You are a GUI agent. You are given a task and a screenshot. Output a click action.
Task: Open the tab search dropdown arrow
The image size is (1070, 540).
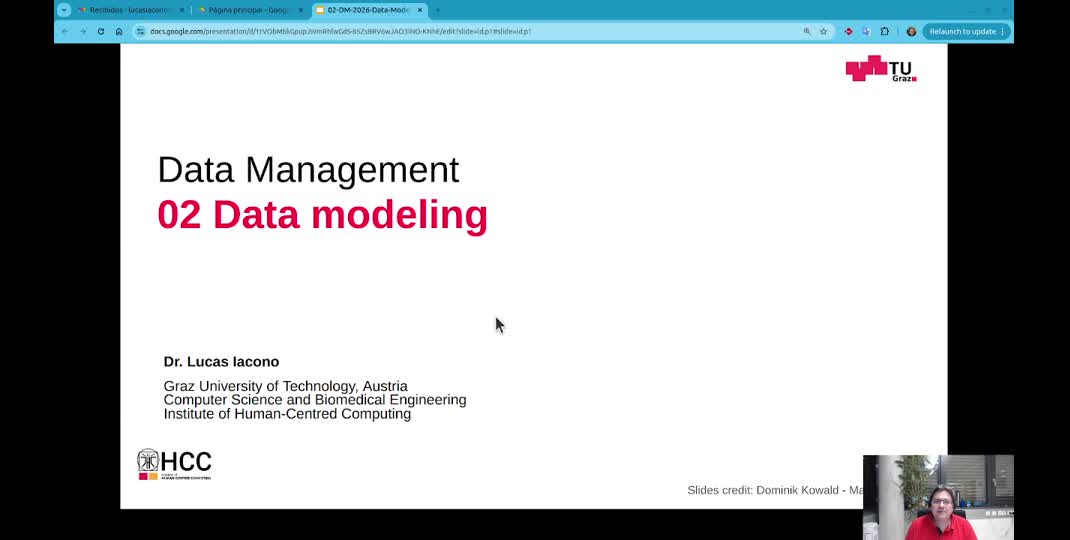pyautogui.click(x=63, y=10)
